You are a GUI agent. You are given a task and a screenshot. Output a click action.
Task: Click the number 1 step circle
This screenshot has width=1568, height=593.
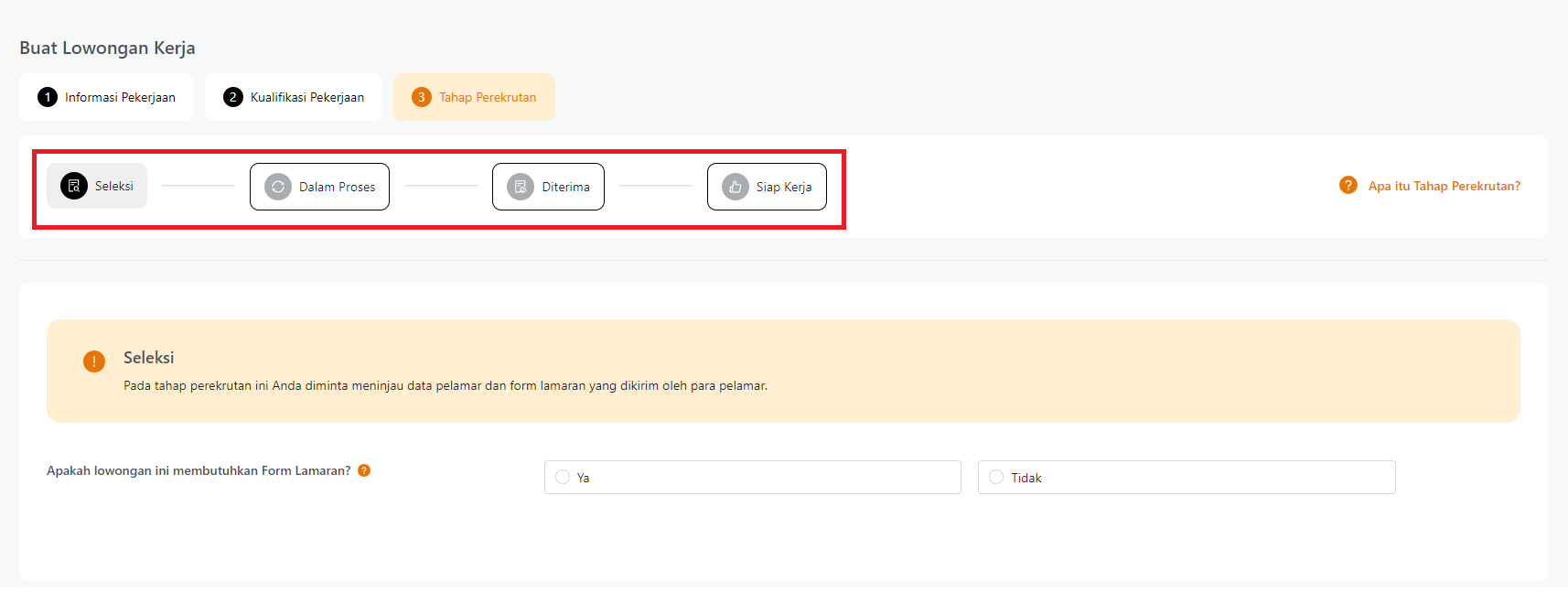(48, 97)
